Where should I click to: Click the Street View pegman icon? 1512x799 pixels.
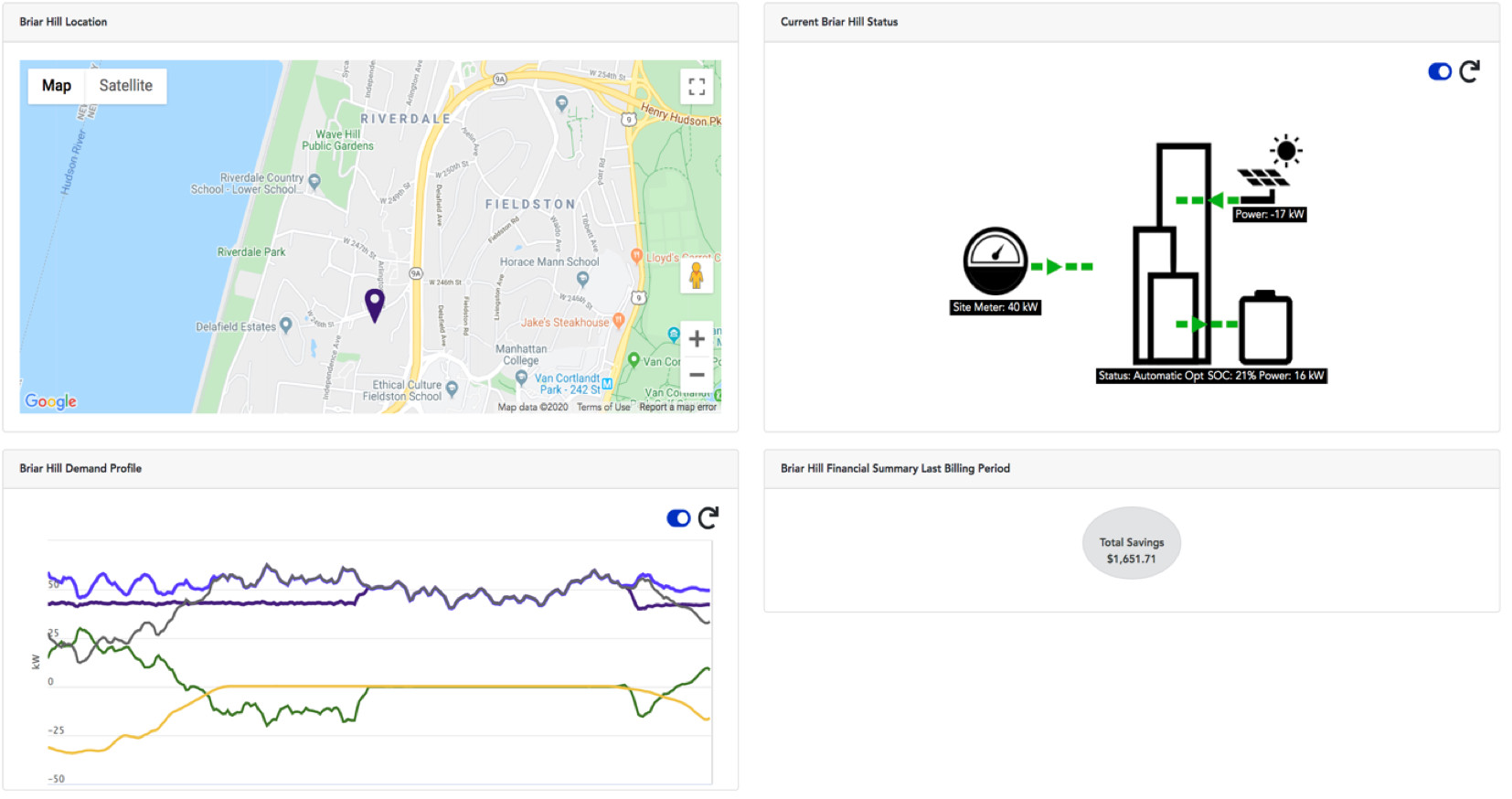click(x=697, y=276)
